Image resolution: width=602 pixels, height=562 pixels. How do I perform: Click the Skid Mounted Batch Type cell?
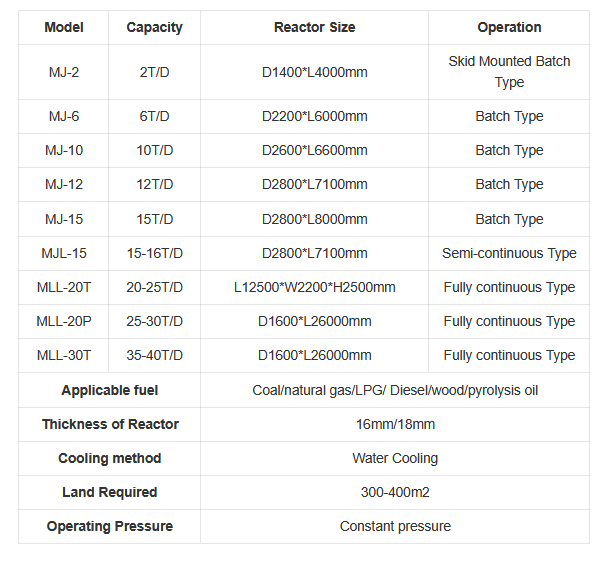click(x=509, y=72)
